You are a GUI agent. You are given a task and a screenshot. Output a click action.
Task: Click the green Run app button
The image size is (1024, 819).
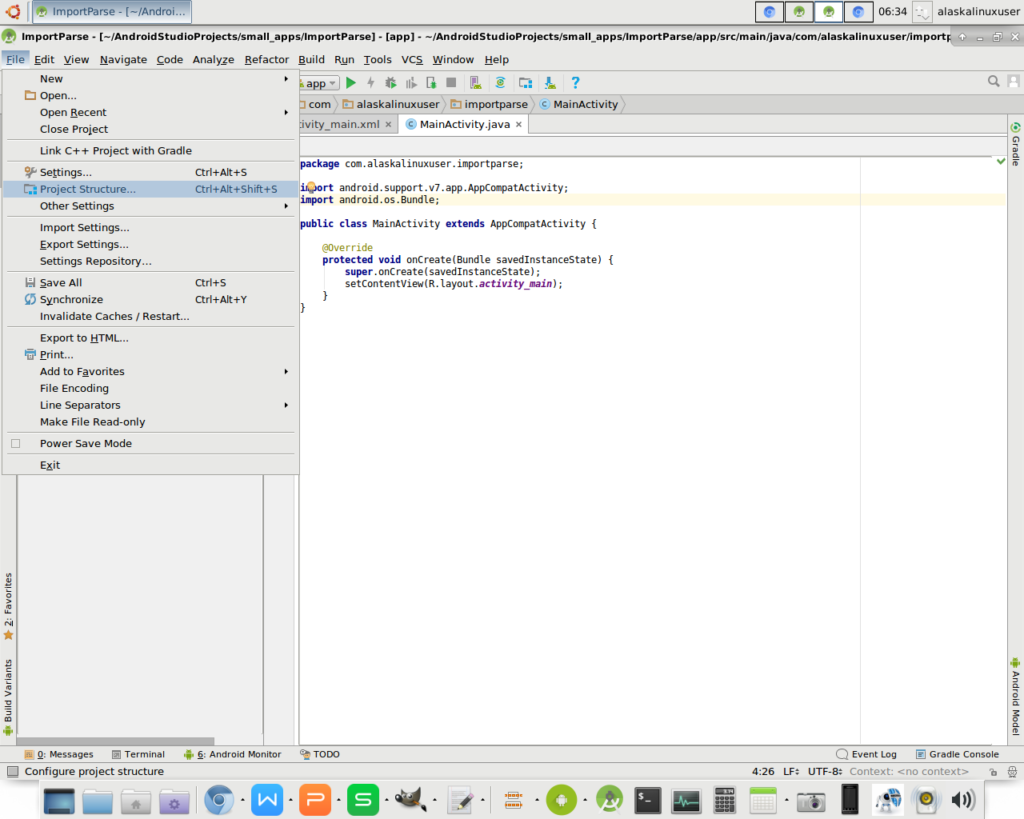[351, 83]
